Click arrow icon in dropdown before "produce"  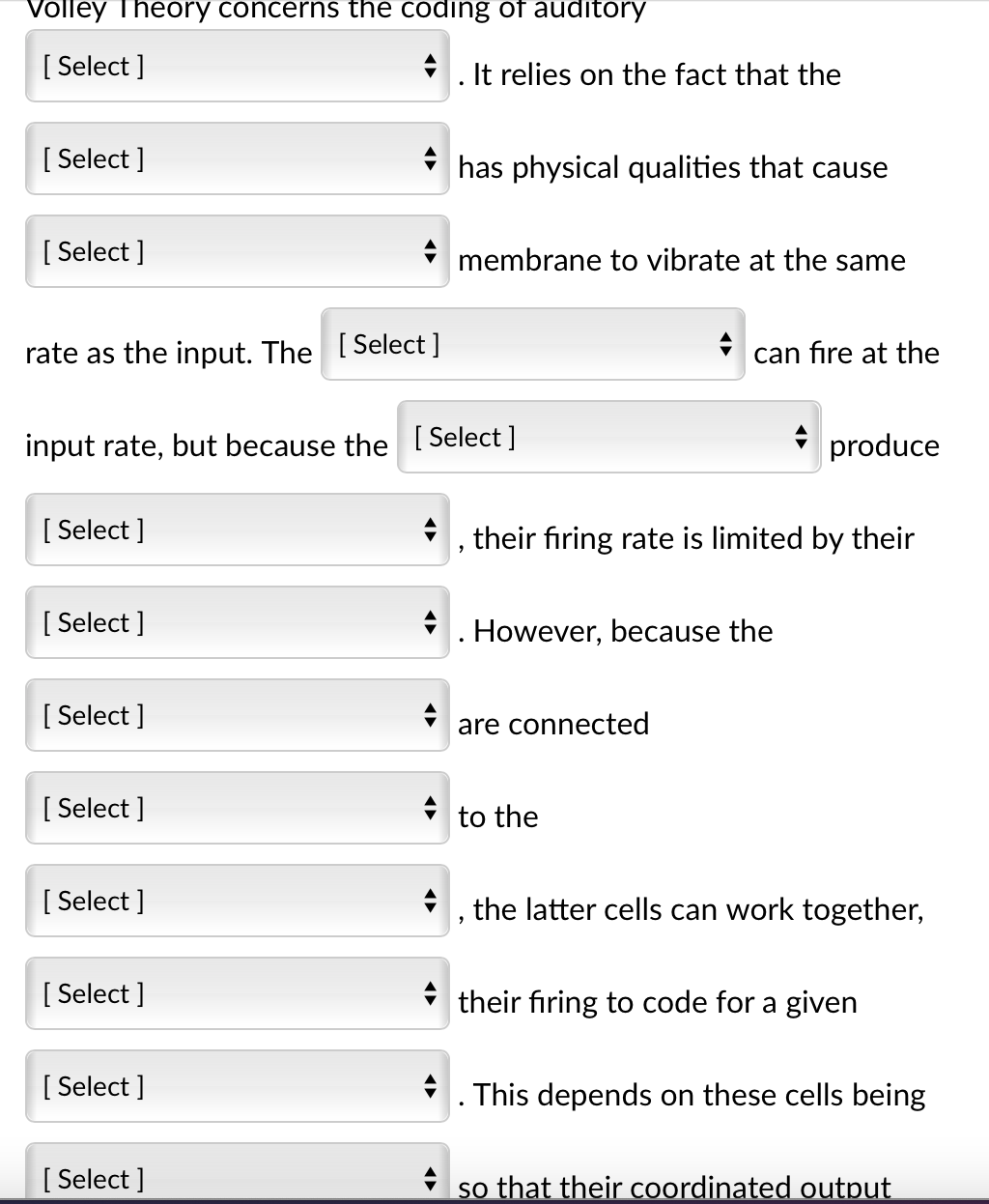coord(802,438)
